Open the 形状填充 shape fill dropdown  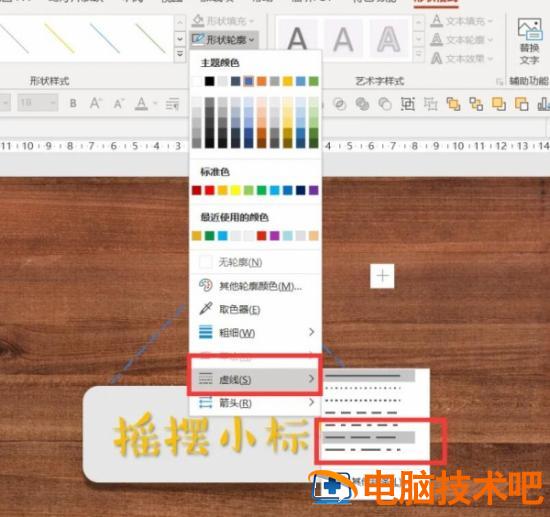pos(223,21)
